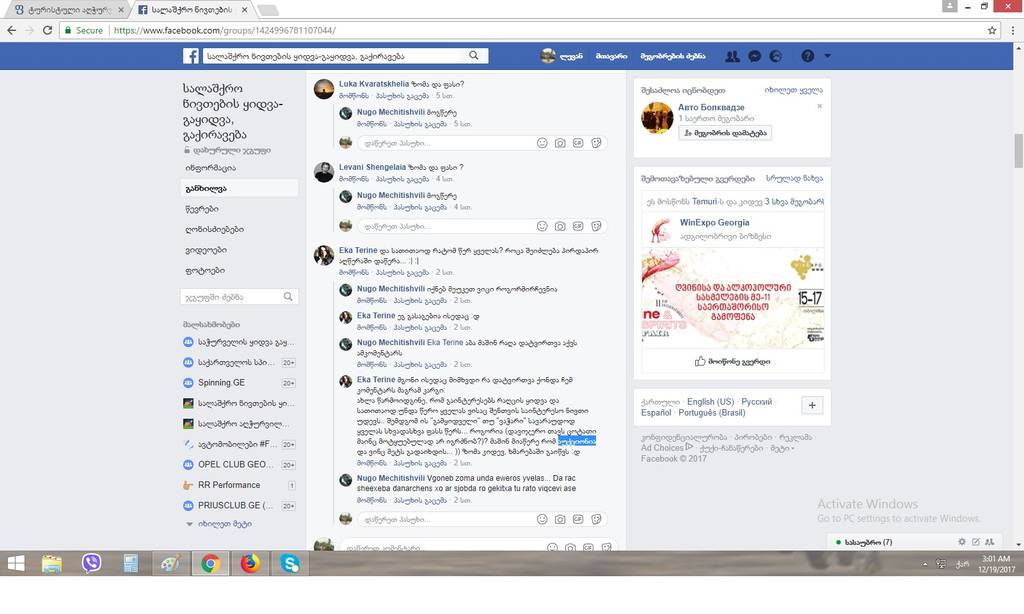The height and width of the screenshot is (614, 1024).
Task: Click the create group chat icon in chat bar
Action: (990, 541)
